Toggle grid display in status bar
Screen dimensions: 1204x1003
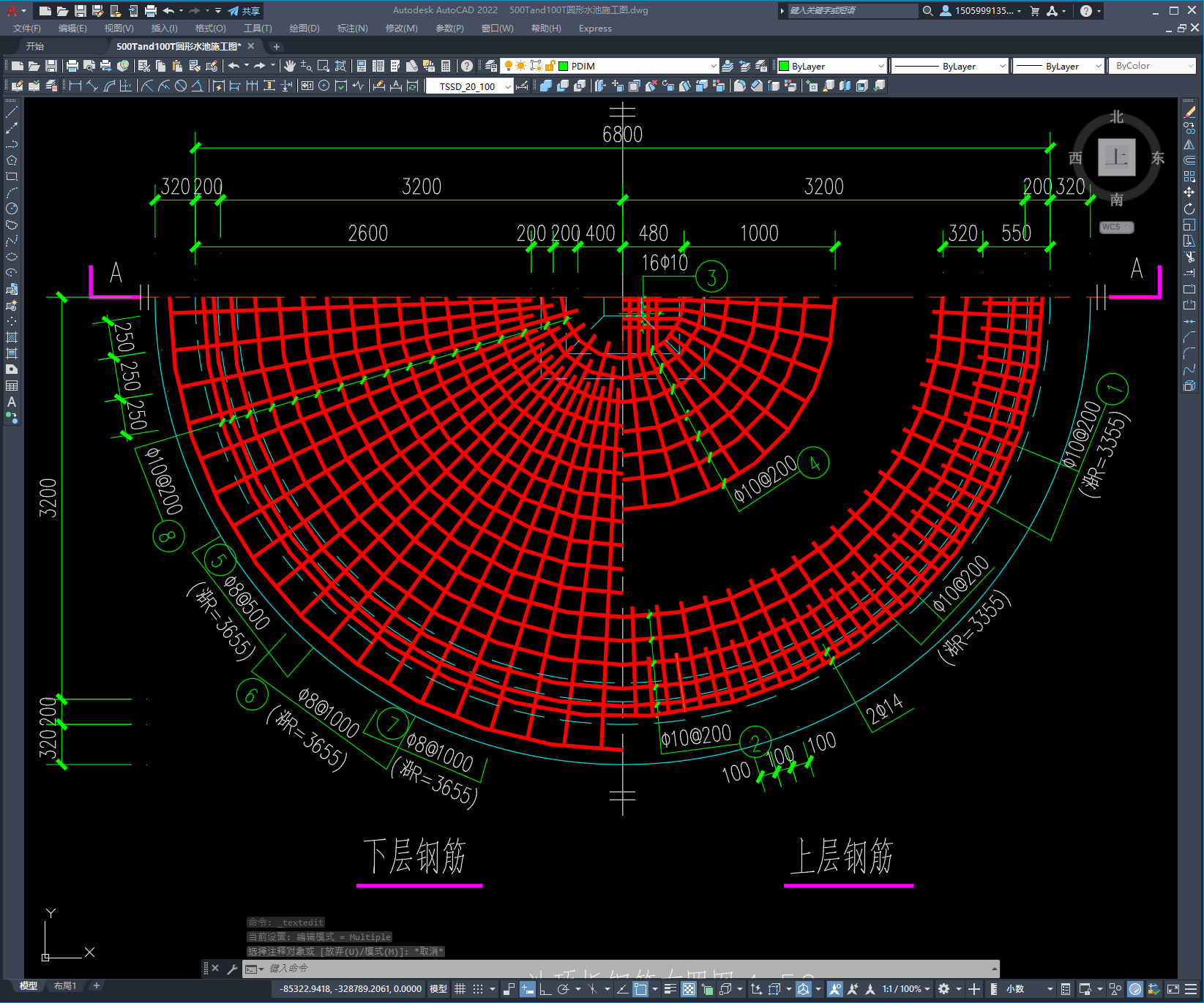[460, 989]
